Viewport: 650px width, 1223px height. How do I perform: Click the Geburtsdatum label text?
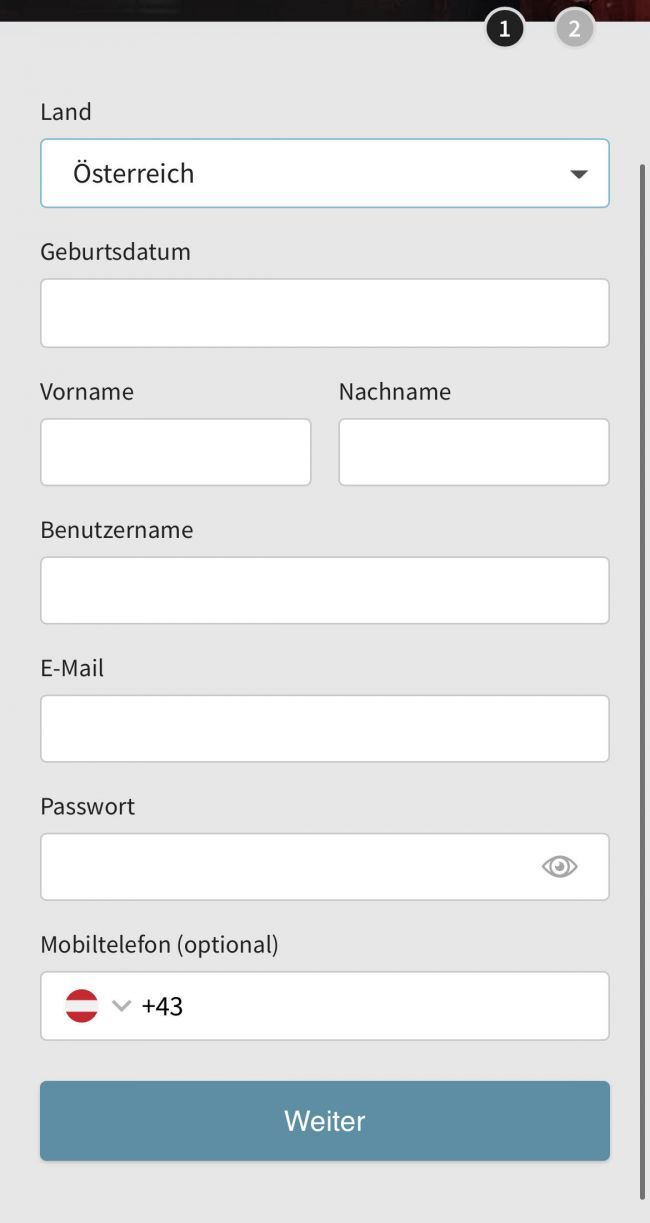pyautogui.click(x=115, y=252)
